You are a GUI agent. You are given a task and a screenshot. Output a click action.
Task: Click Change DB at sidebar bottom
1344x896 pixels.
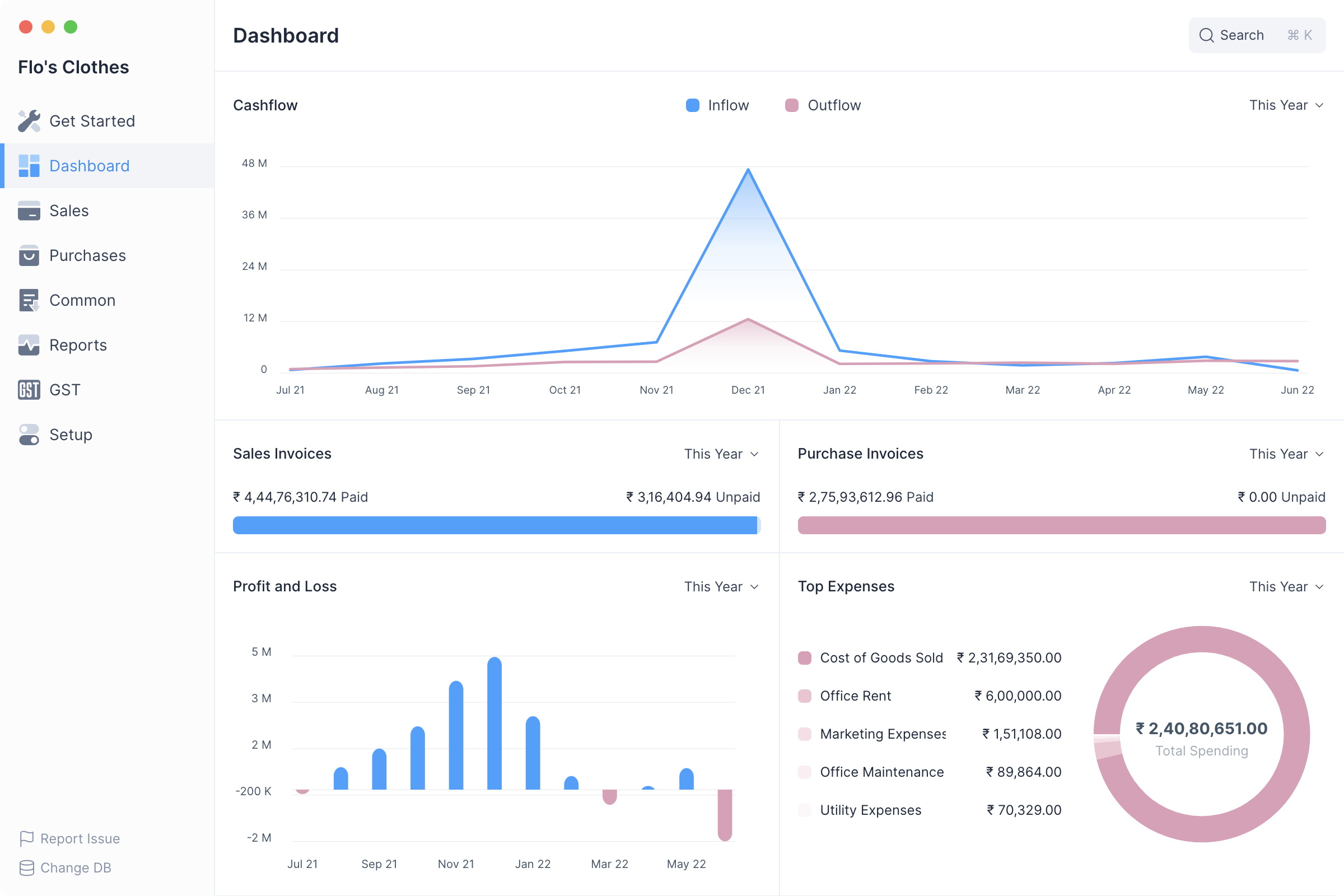click(76, 867)
